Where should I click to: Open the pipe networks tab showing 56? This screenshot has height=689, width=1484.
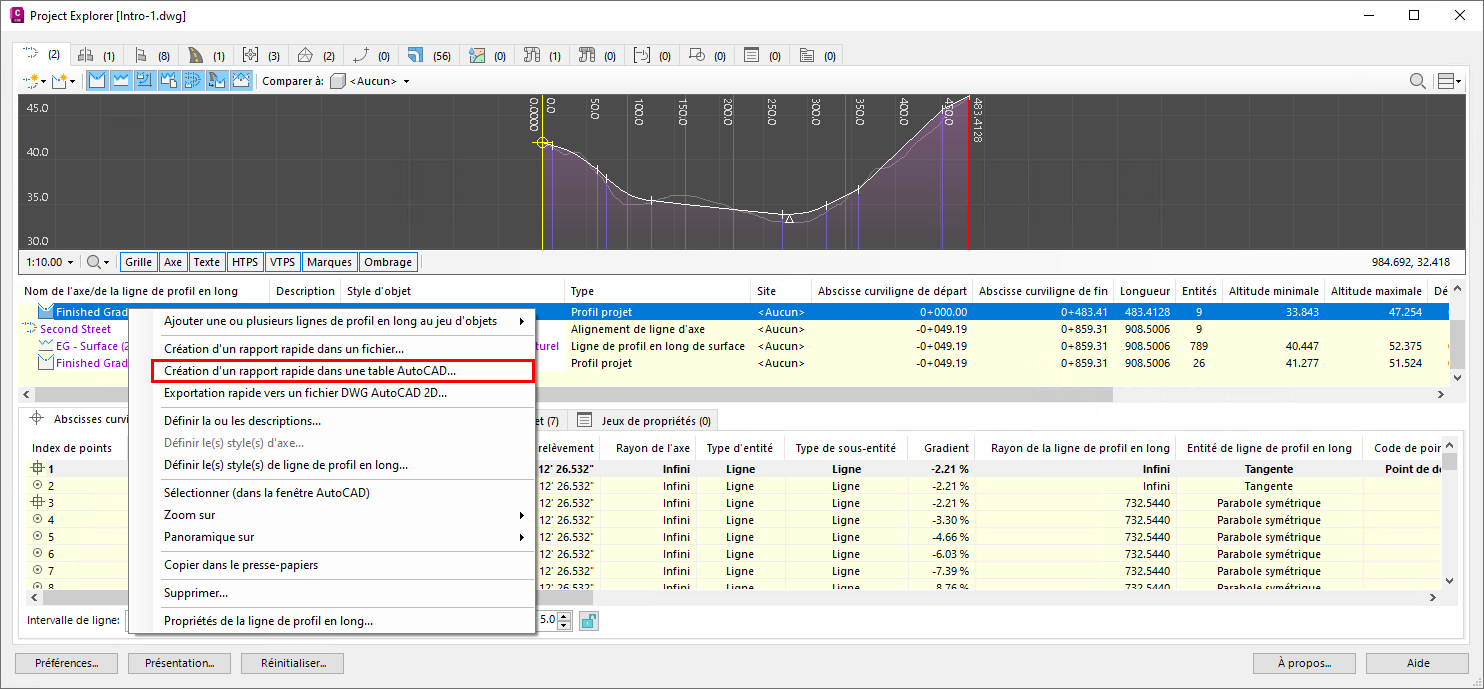[x=428, y=55]
